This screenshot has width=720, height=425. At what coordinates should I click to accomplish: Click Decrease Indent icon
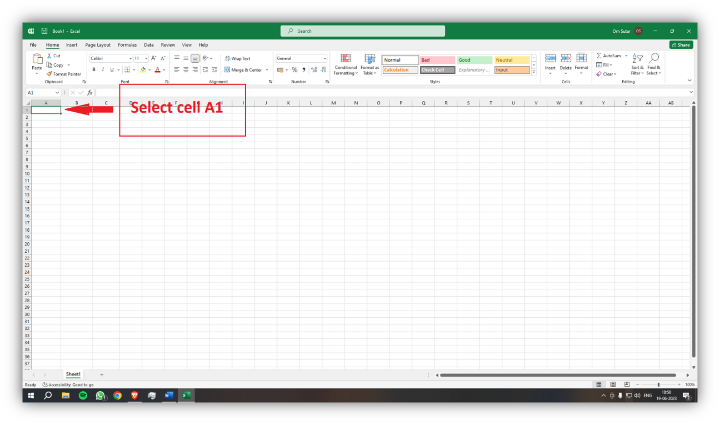[205, 70]
